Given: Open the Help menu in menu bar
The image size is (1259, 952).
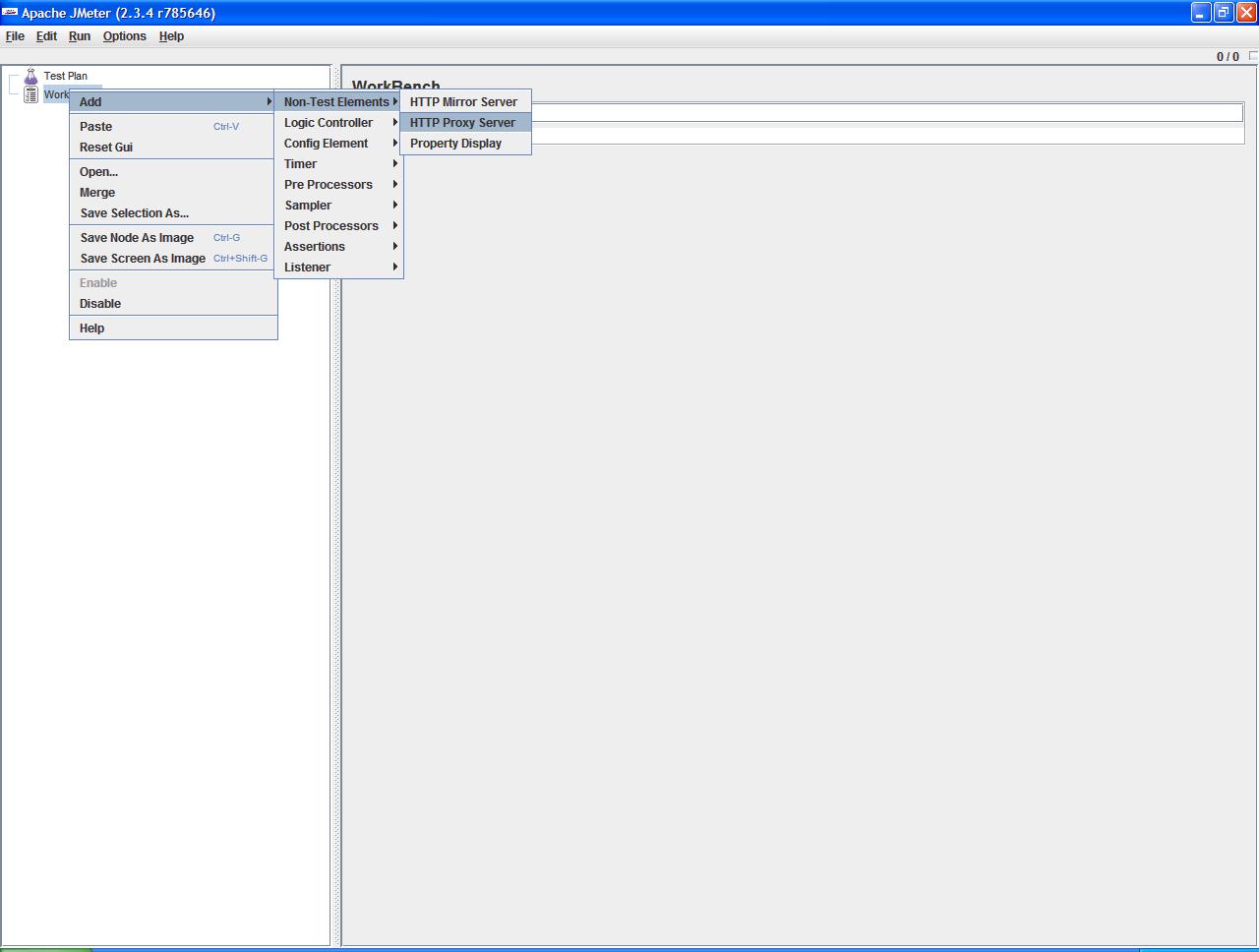Looking at the screenshot, I should (171, 36).
